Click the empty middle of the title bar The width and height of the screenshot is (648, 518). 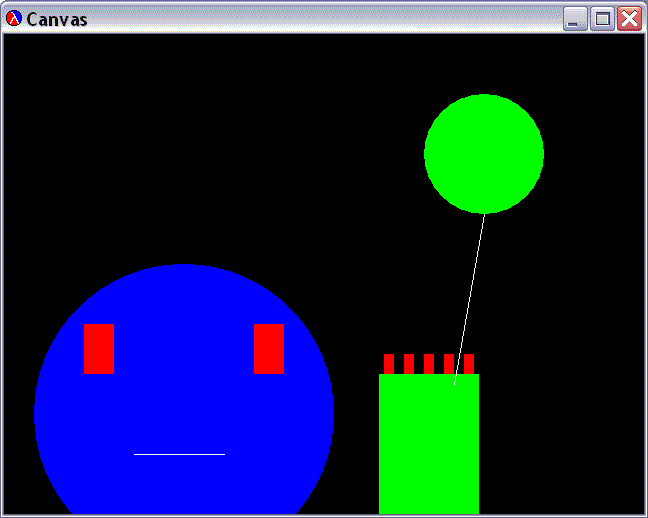click(x=320, y=19)
